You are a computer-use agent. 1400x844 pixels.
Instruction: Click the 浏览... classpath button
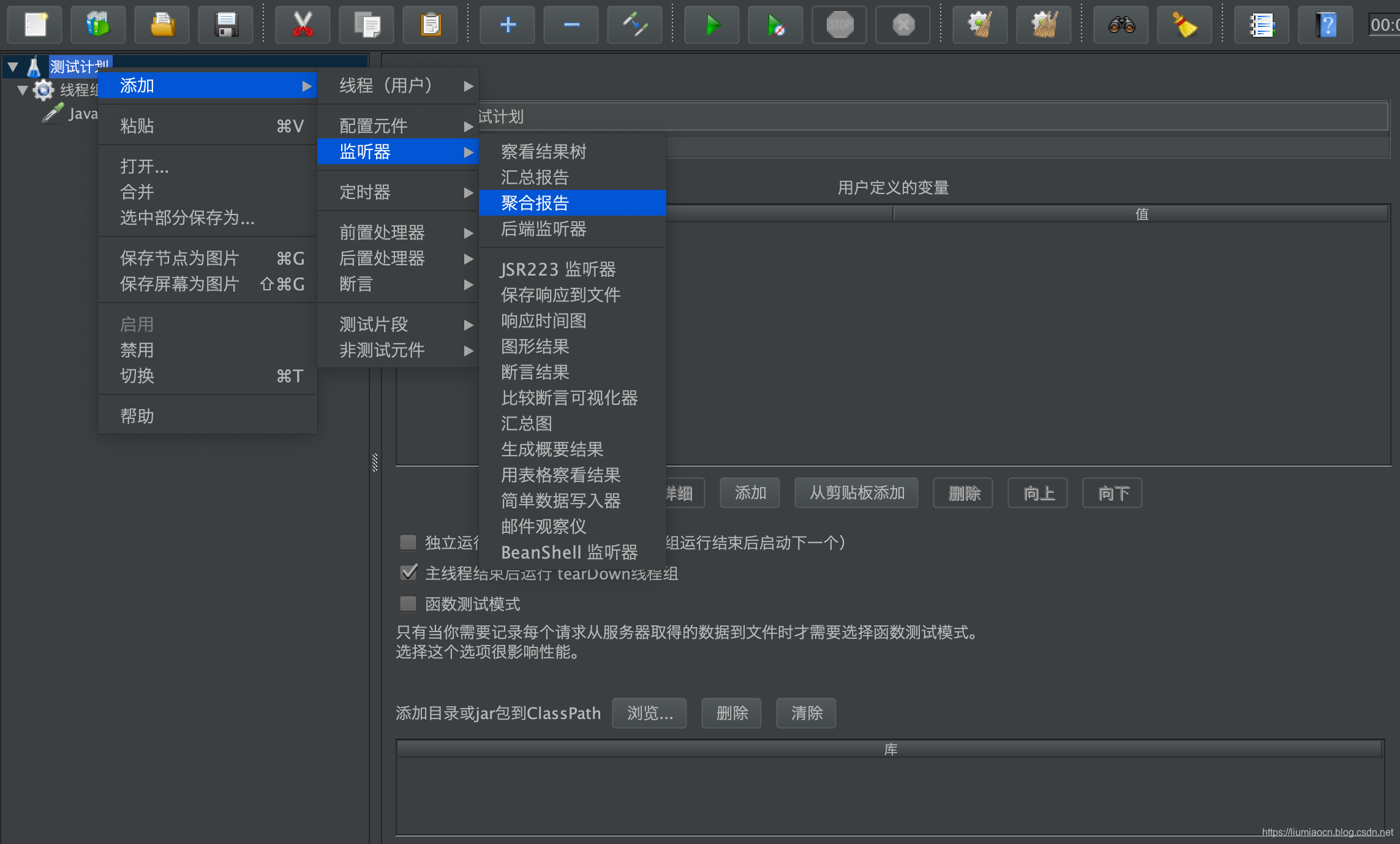(x=649, y=713)
